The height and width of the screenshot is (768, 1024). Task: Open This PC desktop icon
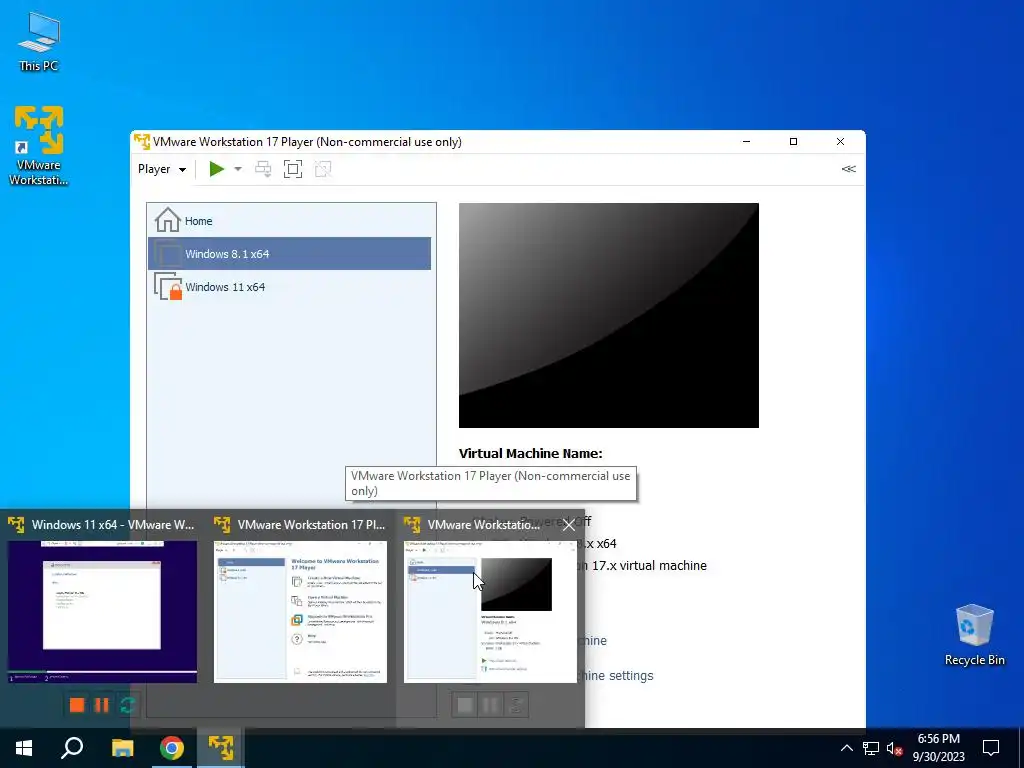[39, 42]
